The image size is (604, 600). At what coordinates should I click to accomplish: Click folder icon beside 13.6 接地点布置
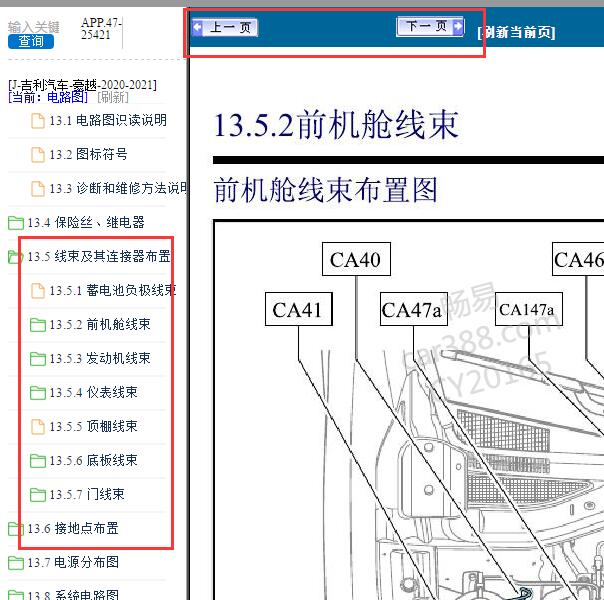(15, 528)
